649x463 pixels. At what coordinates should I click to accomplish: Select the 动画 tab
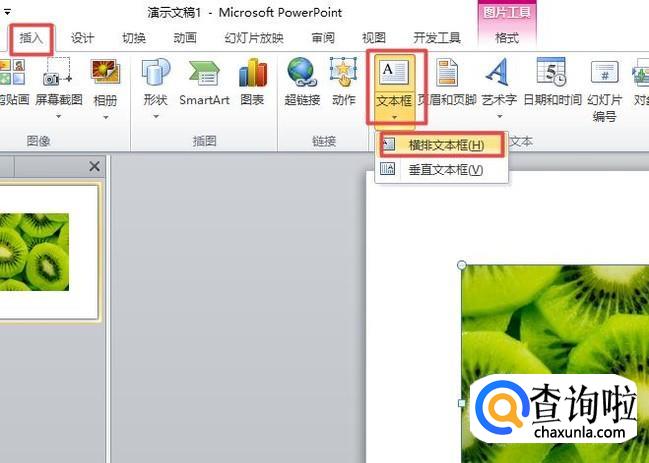pyautogui.click(x=185, y=38)
